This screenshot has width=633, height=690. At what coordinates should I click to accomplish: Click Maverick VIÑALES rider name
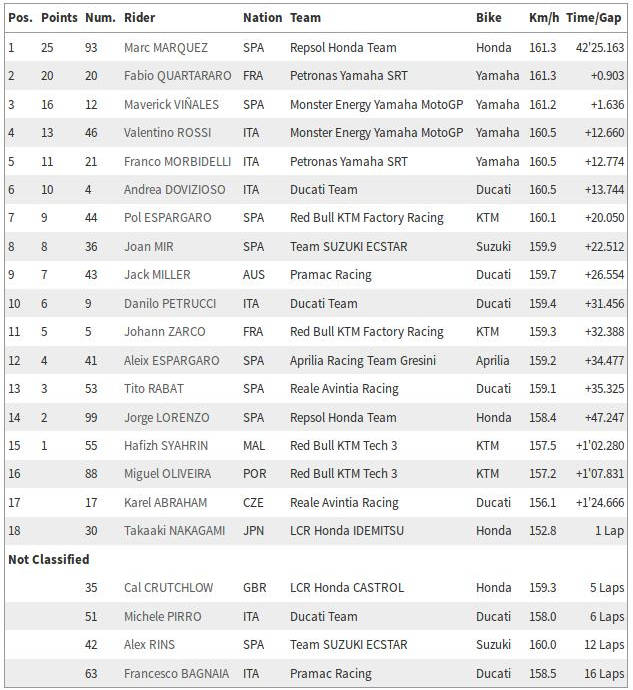(171, 104)
